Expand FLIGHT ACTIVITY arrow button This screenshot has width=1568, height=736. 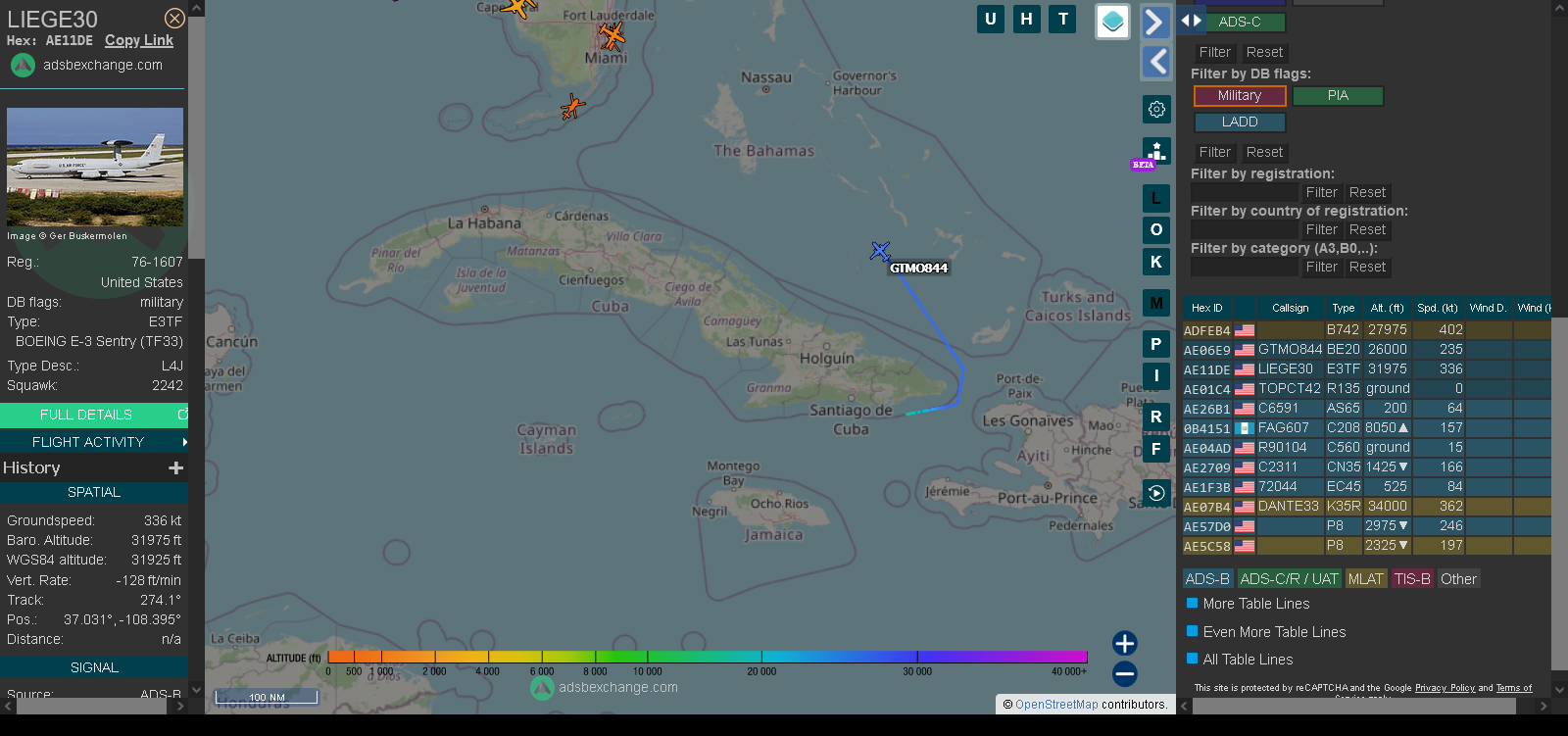(x=94, y=442)
